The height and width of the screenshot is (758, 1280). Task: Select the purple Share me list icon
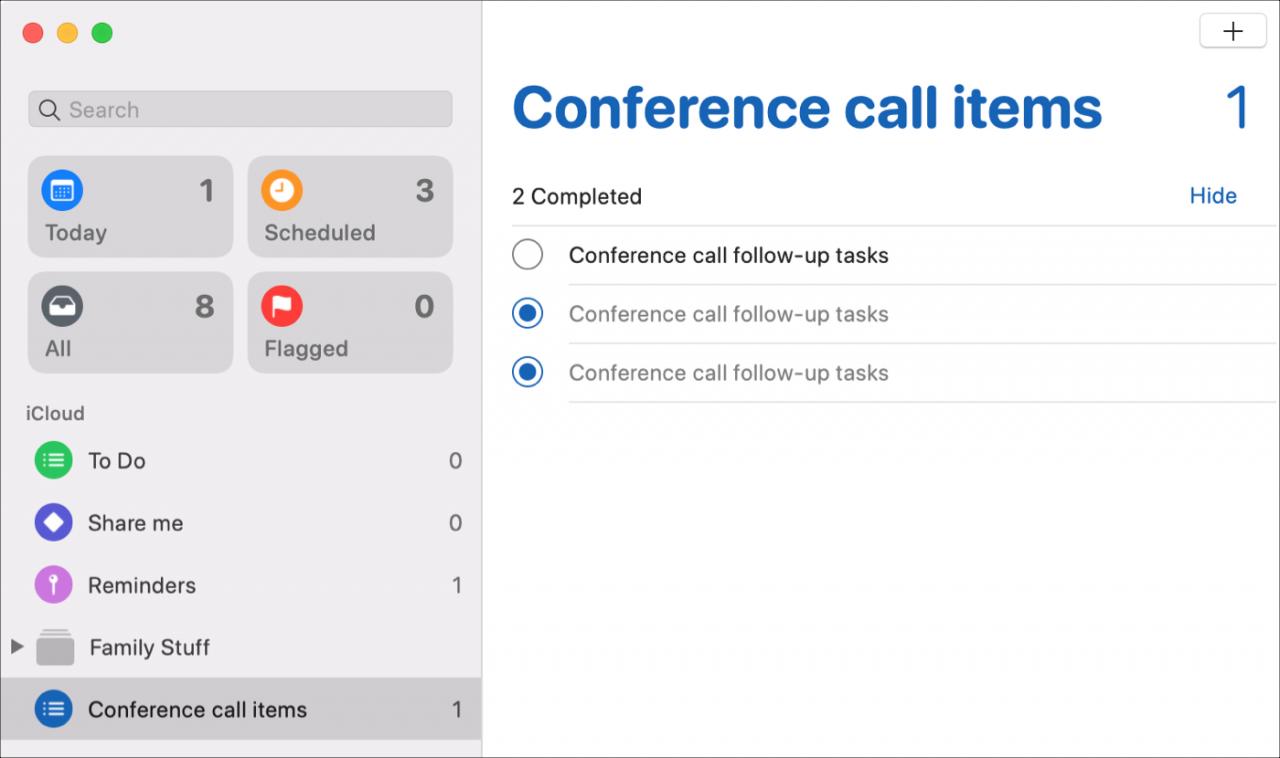(x=53, y=523)
